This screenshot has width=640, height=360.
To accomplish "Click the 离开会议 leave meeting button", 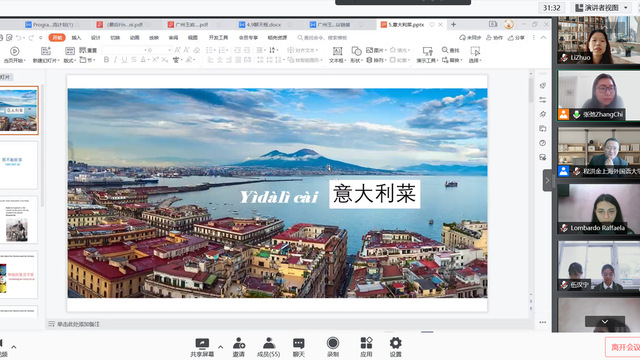I will 623,347.
